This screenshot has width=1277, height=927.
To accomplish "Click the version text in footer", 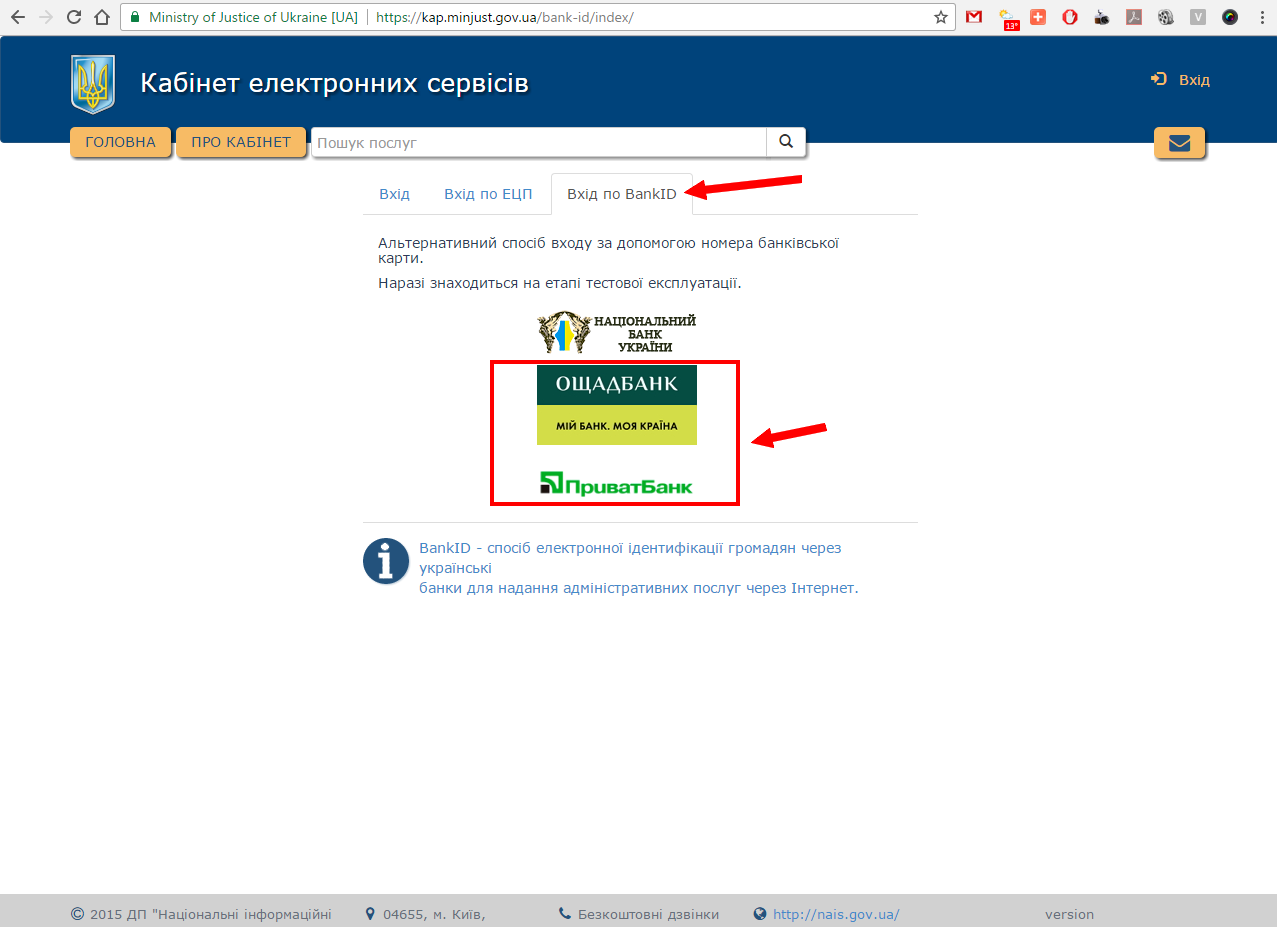I will [1069, 914].
